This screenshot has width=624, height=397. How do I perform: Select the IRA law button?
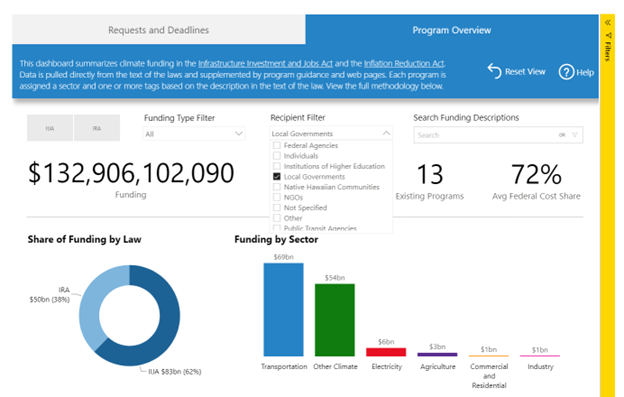[x=97, y=128]
